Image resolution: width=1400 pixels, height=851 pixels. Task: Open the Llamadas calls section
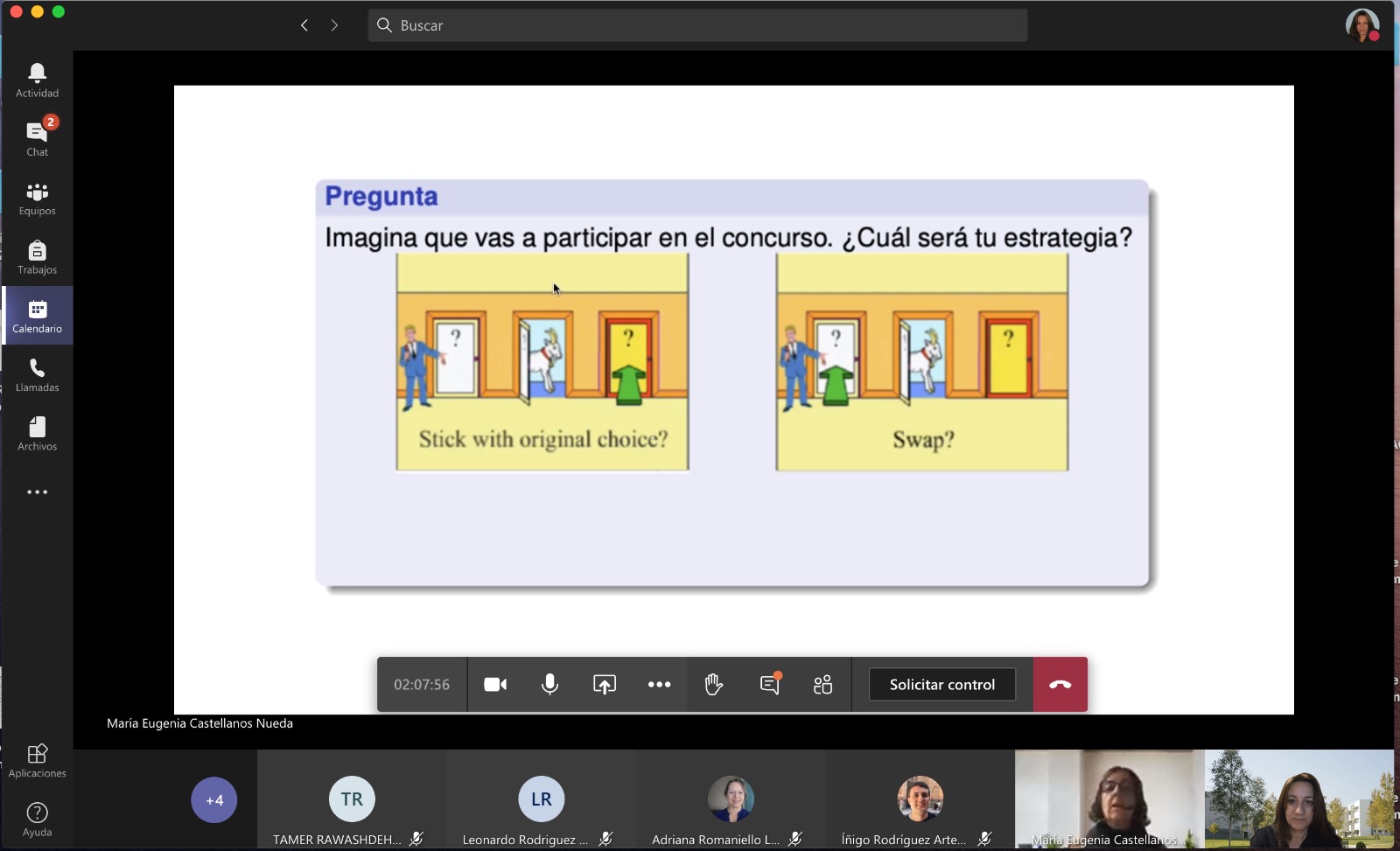(37, 375)
